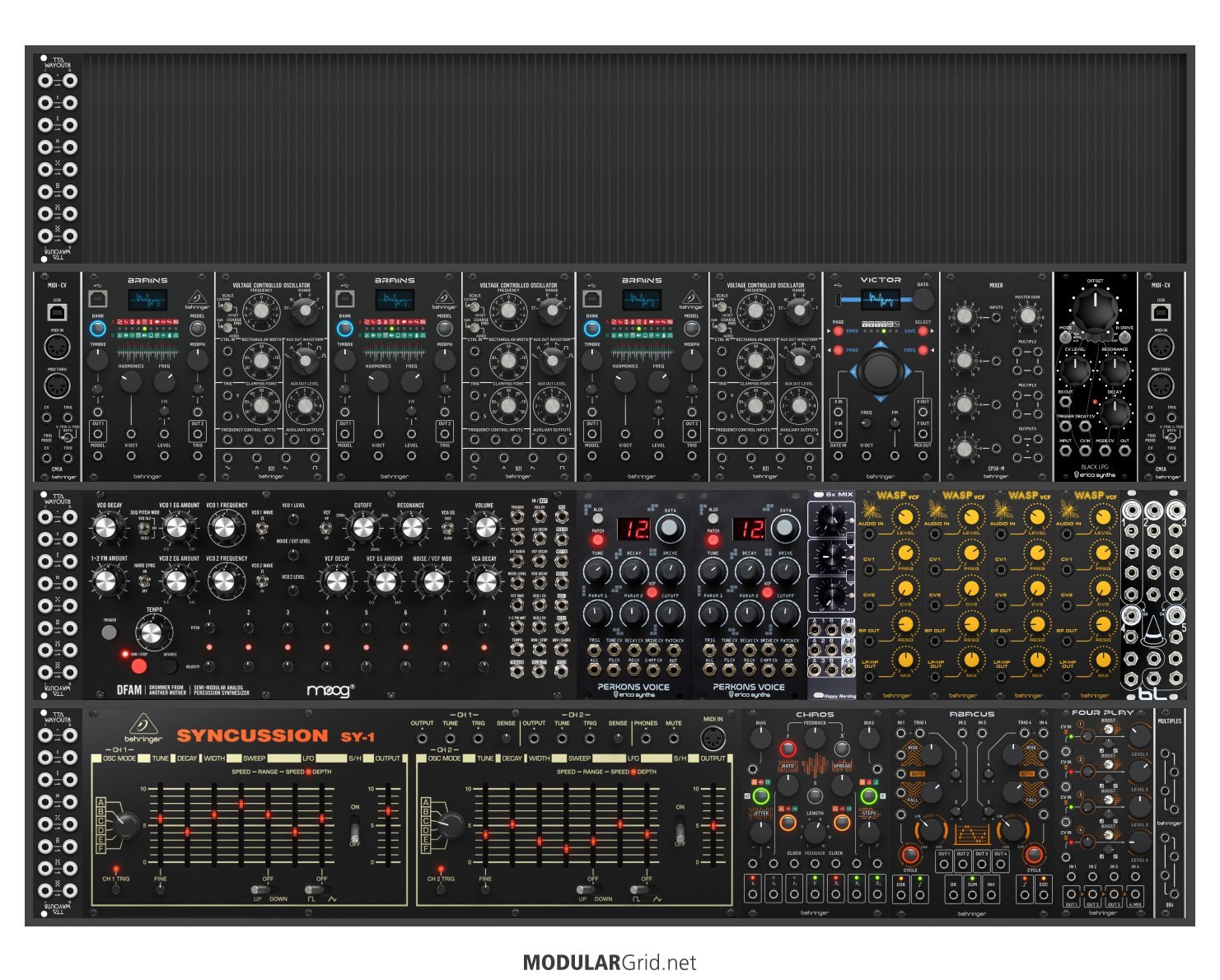The height and width of the screenshot is (980, 1220).
Task: Click the Syncussion CH 1 Osc Mode selector
Action: pos(125,824)
